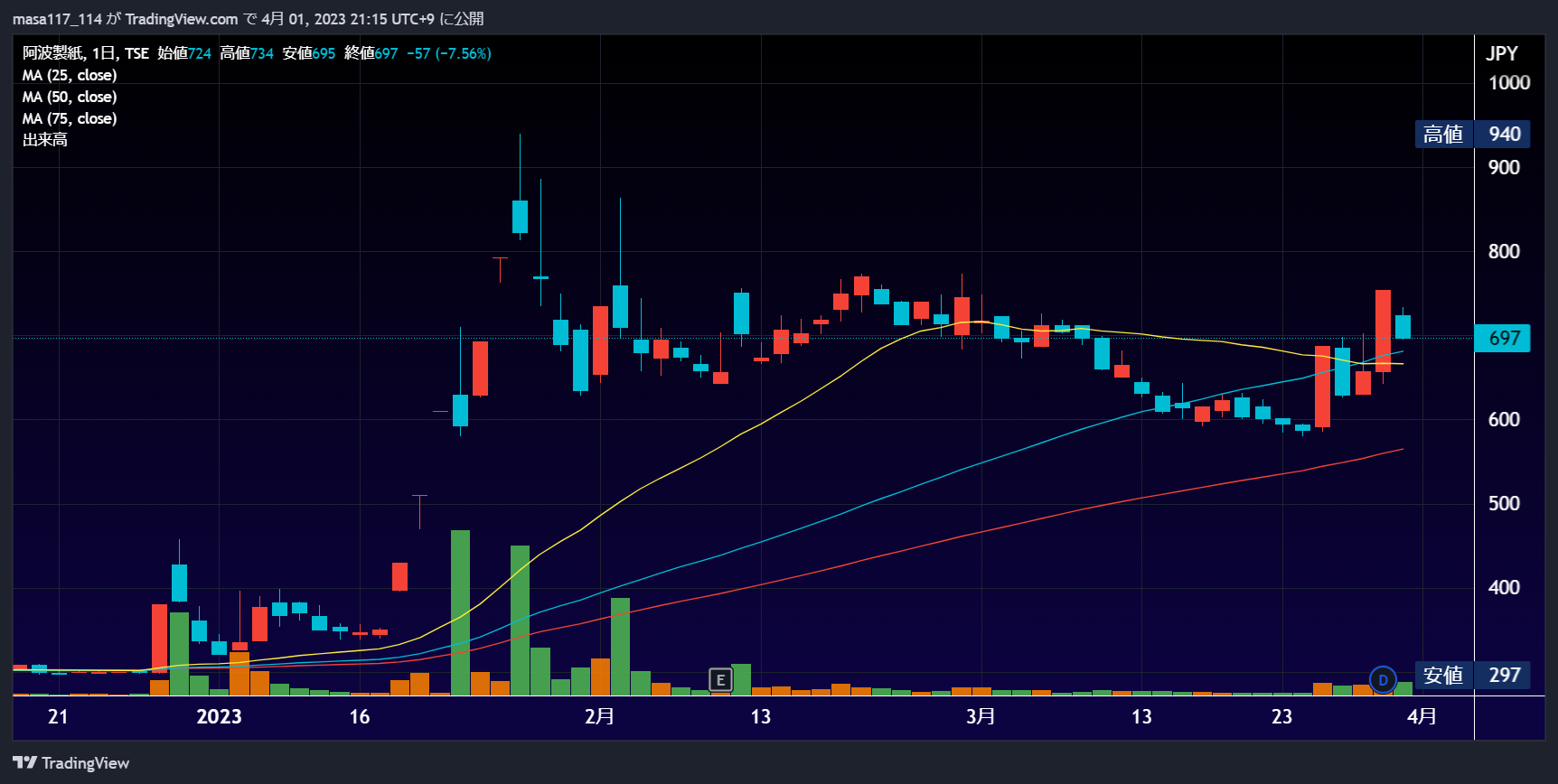Click the 23 date axis label
Image resolution: width=1558 pixels, height=784 pixels.
pyautogui.click(x=1282, y=716)
